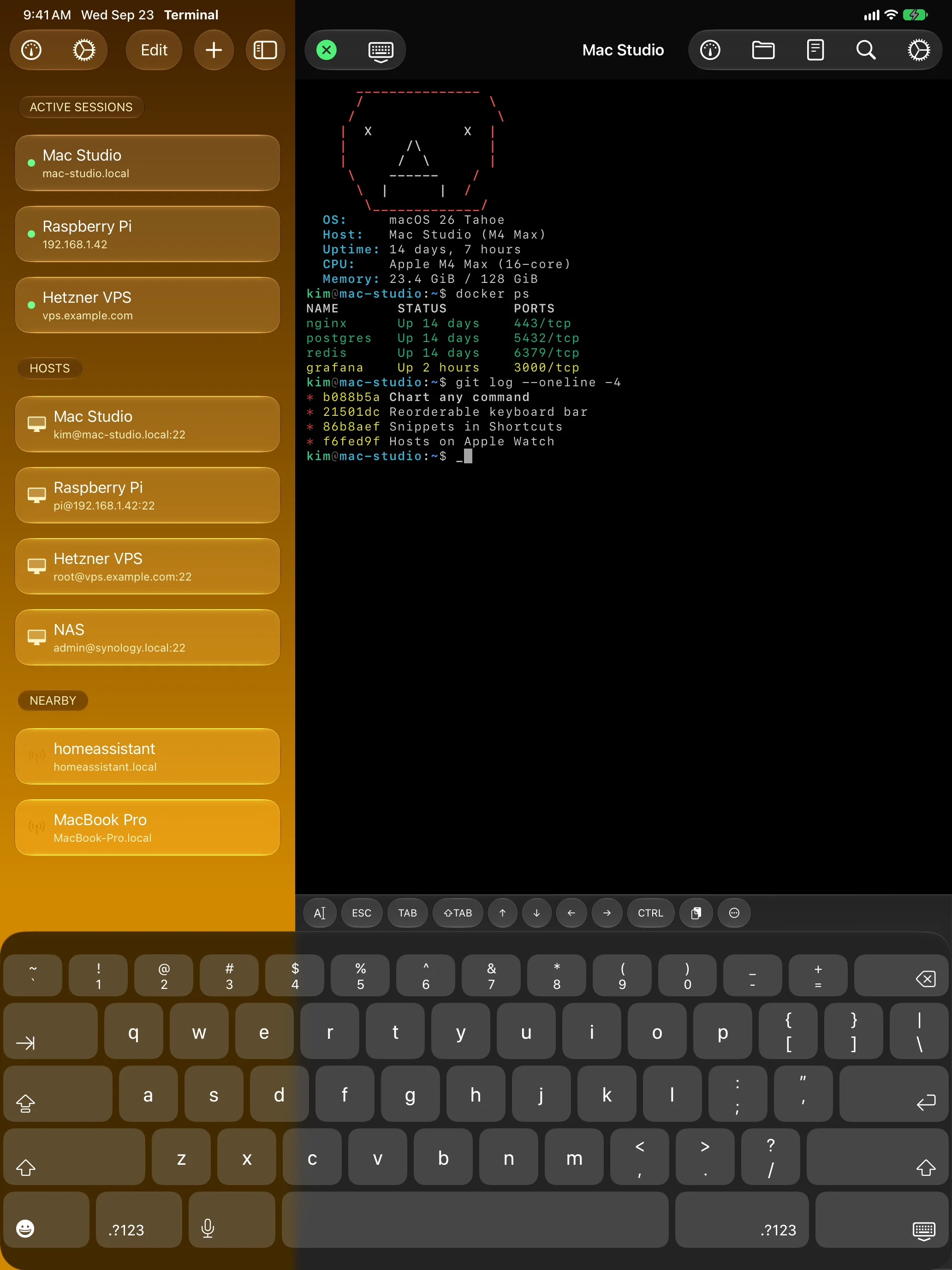Tap right arrow key on keyboard bar
The height and width of the screenshot is (1270, 952).
pyautogui.click(x=607, y=913)
